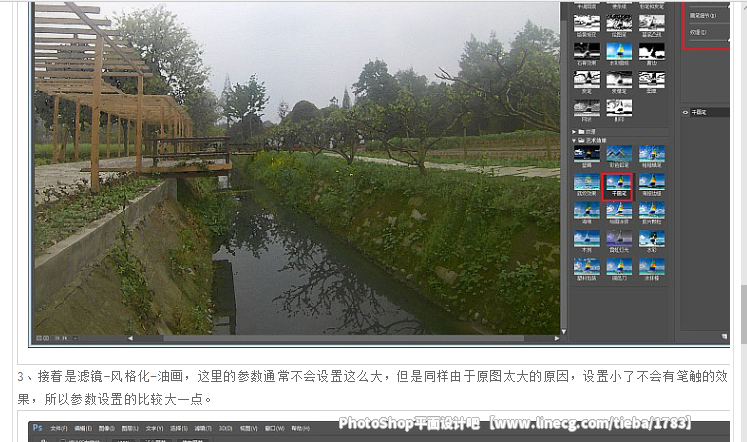The image size is (747, 442).
Task: Select the 胶片颗粒 artistic filter thumbnail
Action: (651, 210)
